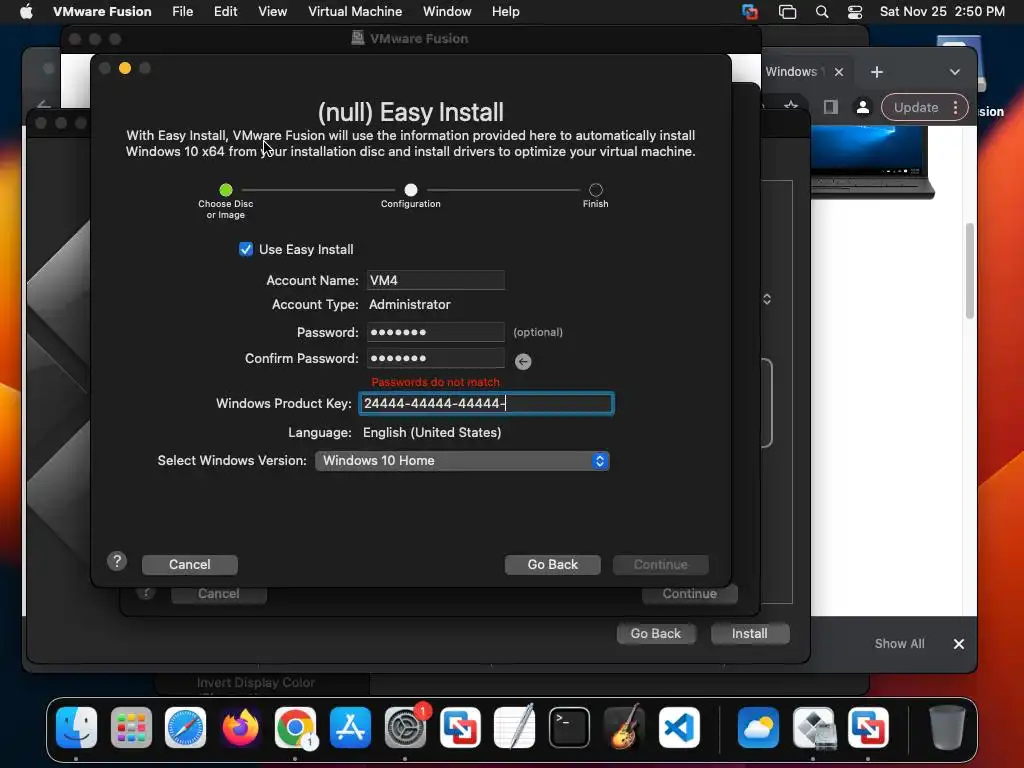Open Launchpad in the Dock
Viewport: 1024px width, 768px height.
pyautogui.click(x=131, y=727)
